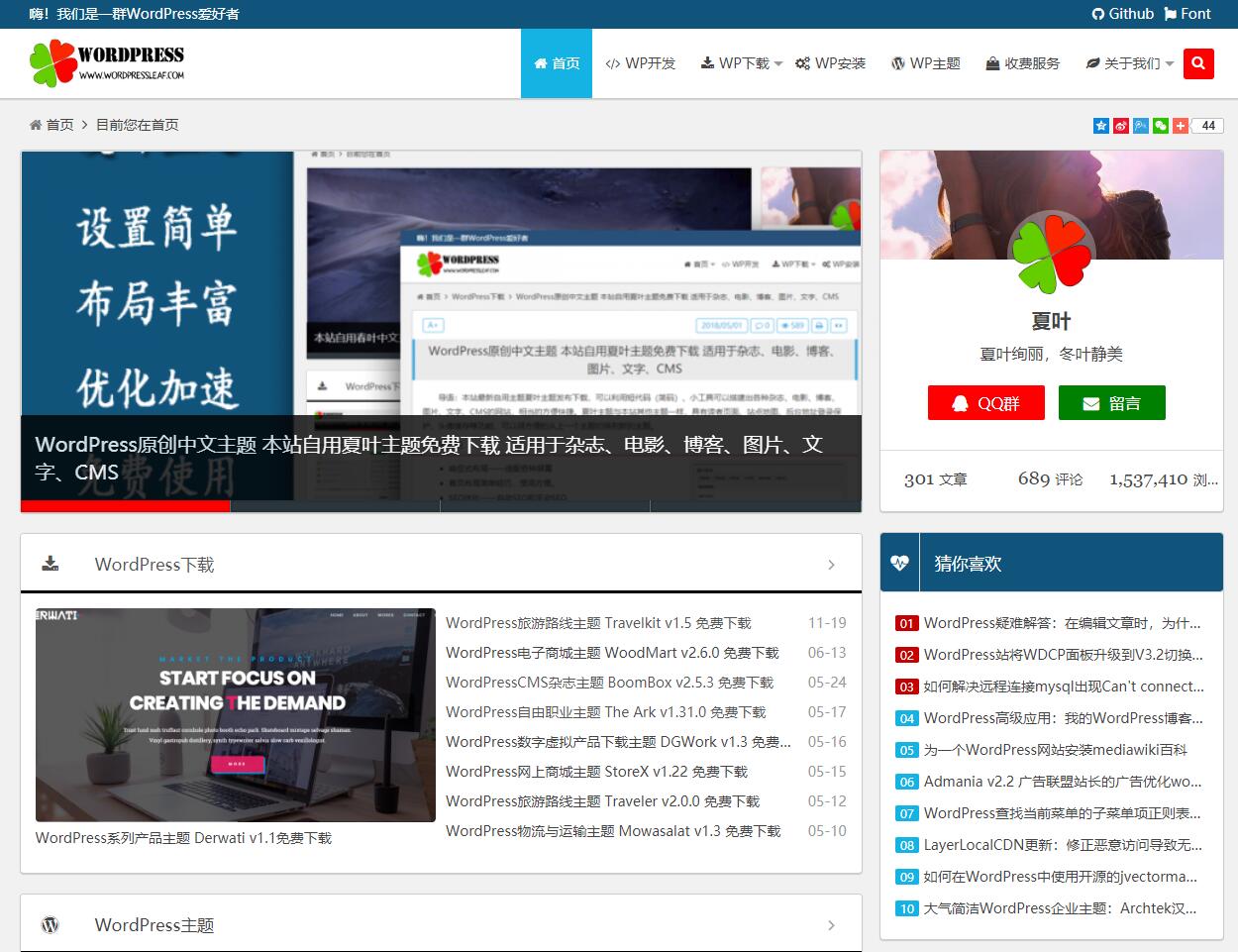Click the red QQ群 button
The height and width of the screenshot is (952, 1238).
(985, 403)
